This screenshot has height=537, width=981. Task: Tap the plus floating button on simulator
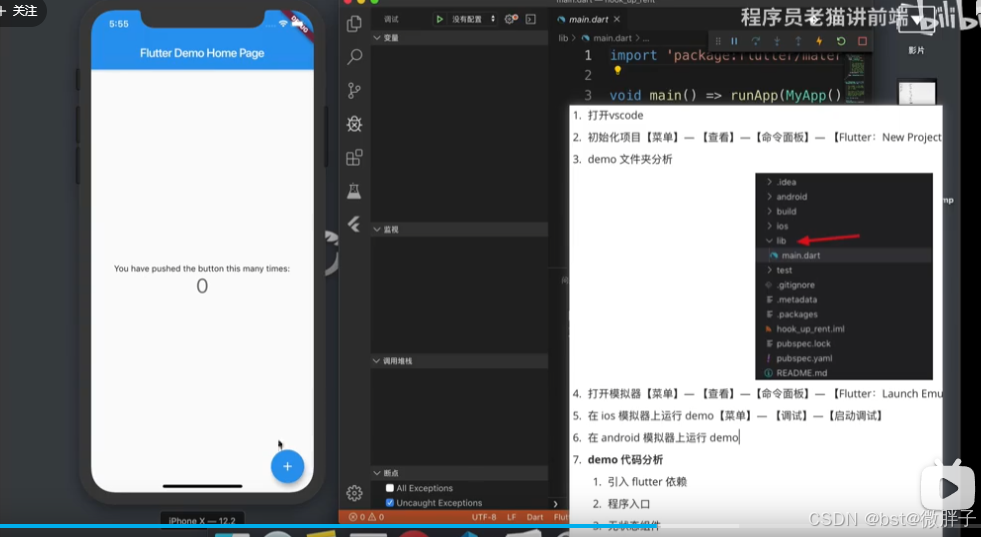(287, 466)
